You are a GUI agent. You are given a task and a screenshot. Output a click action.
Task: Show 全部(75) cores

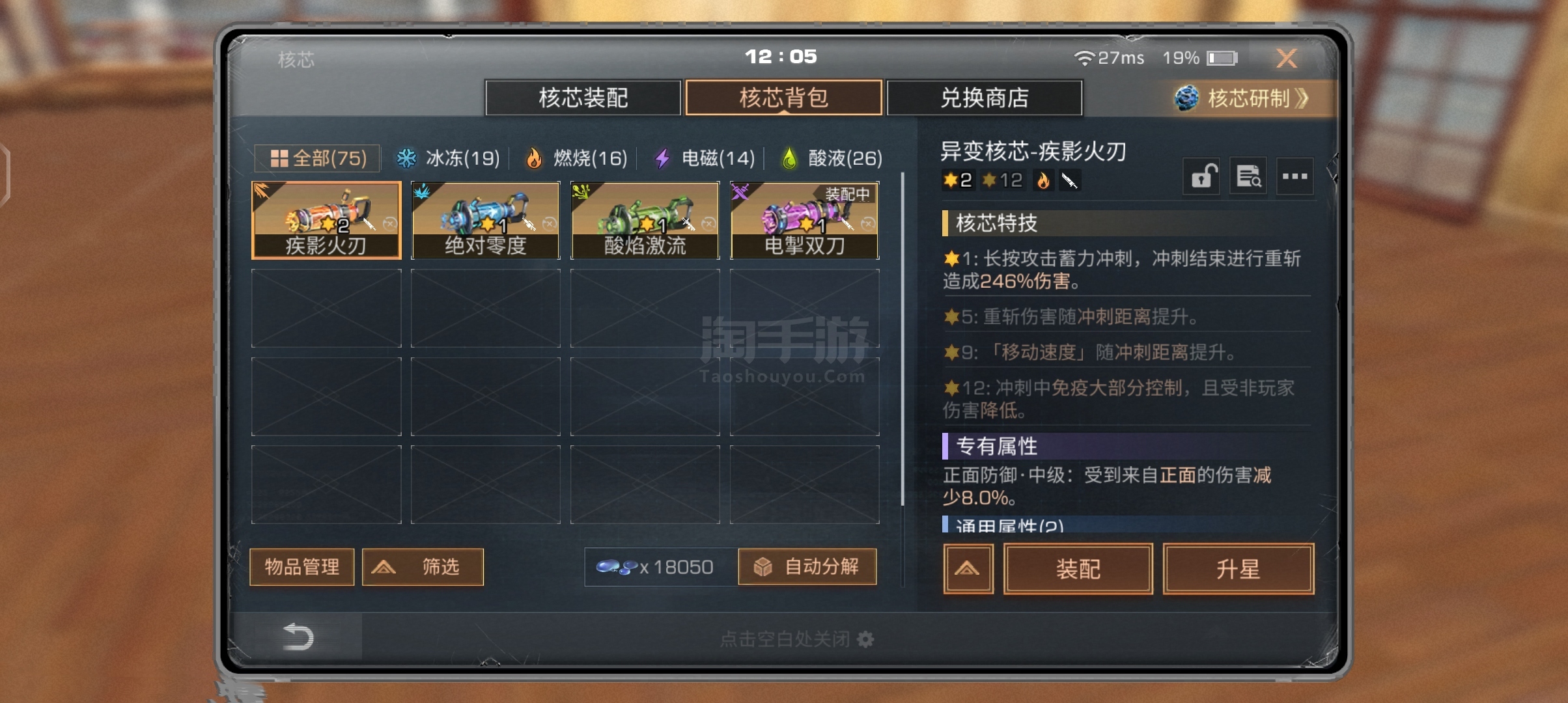(317, 158)
